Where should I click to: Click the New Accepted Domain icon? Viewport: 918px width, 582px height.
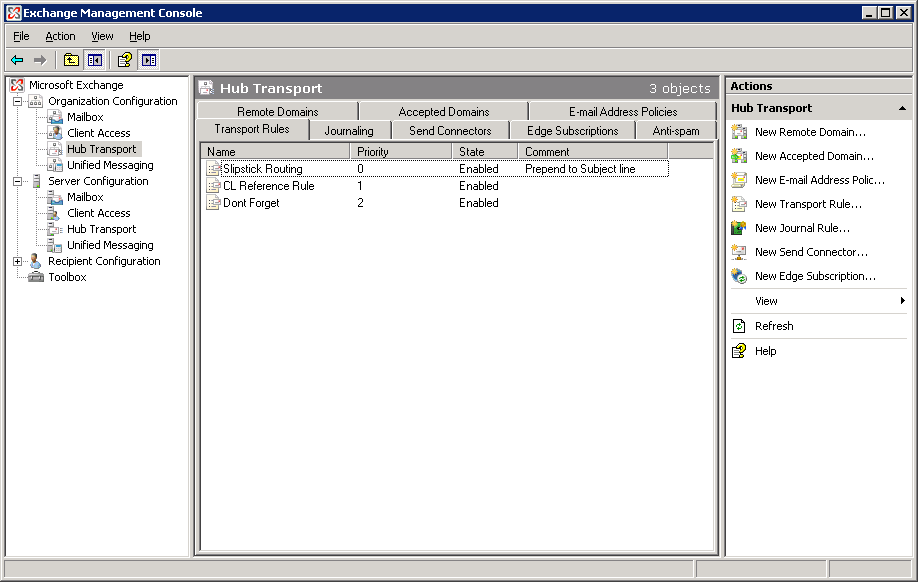[739, 156]
